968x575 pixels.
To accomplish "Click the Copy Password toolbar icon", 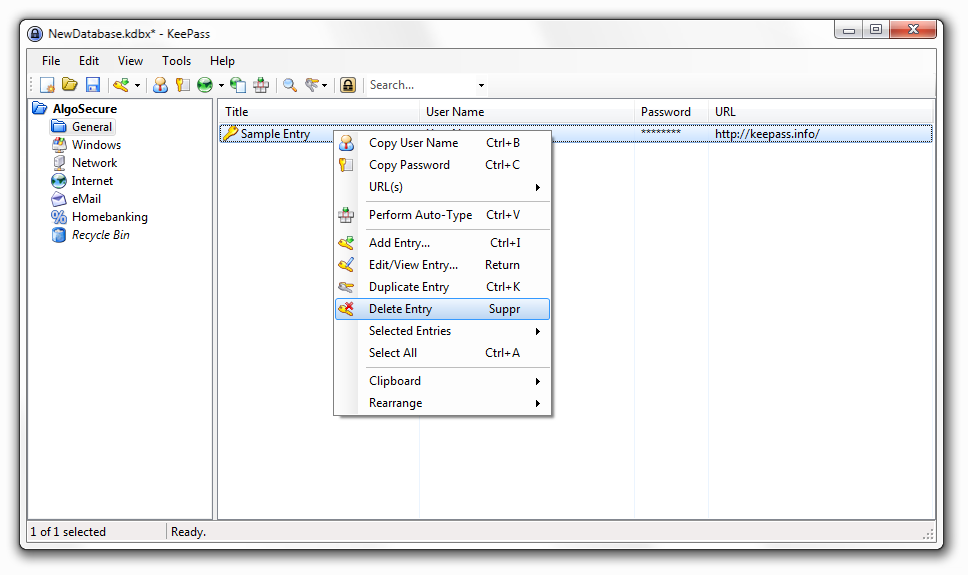I will pyautogui.click(x=183, y=85).
